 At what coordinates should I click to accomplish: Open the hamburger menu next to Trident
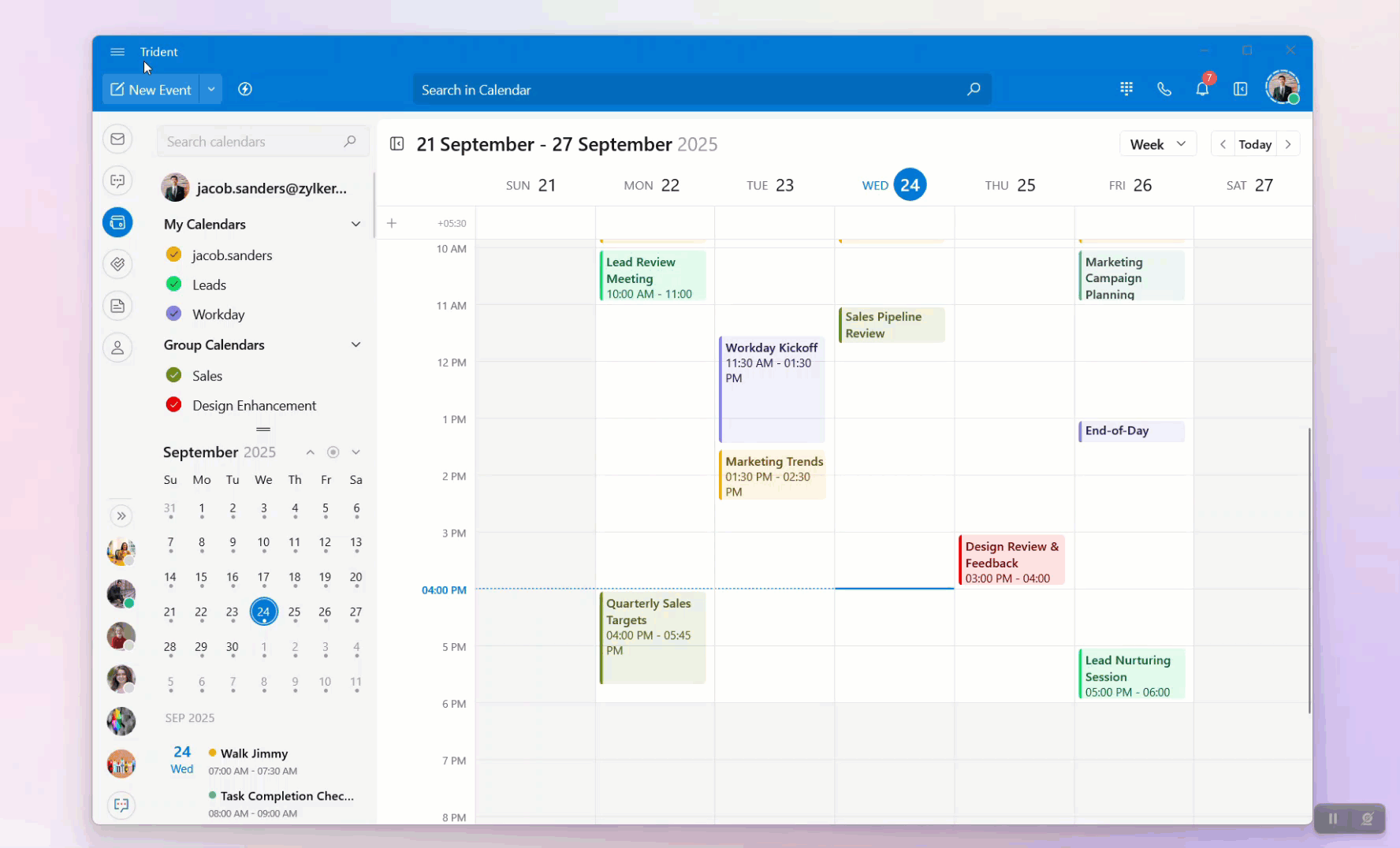[x=117, y=52]
